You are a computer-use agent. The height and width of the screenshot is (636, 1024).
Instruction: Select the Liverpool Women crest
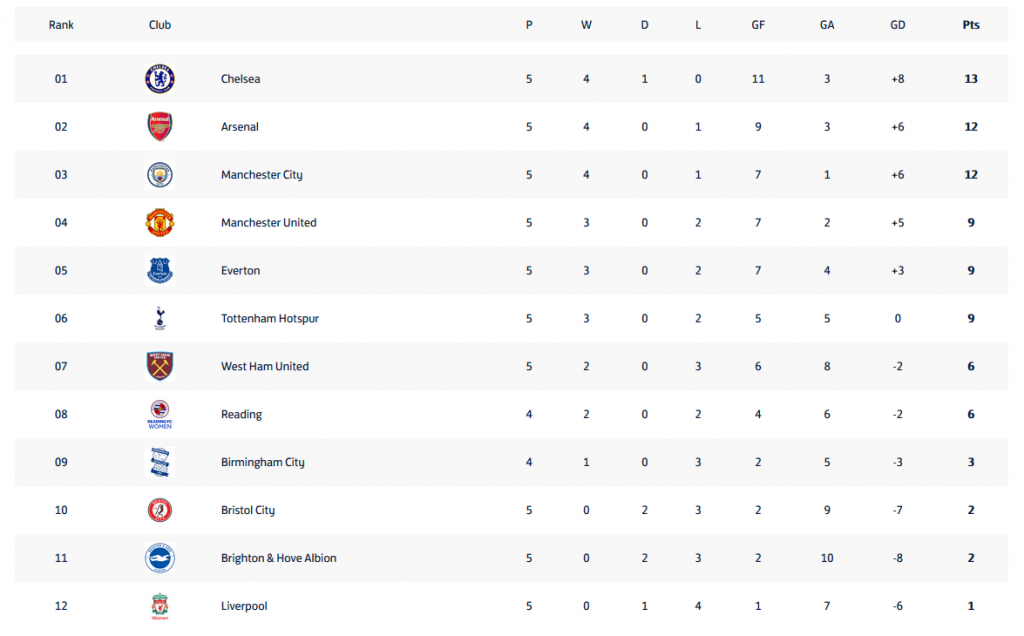pos(159,606)
